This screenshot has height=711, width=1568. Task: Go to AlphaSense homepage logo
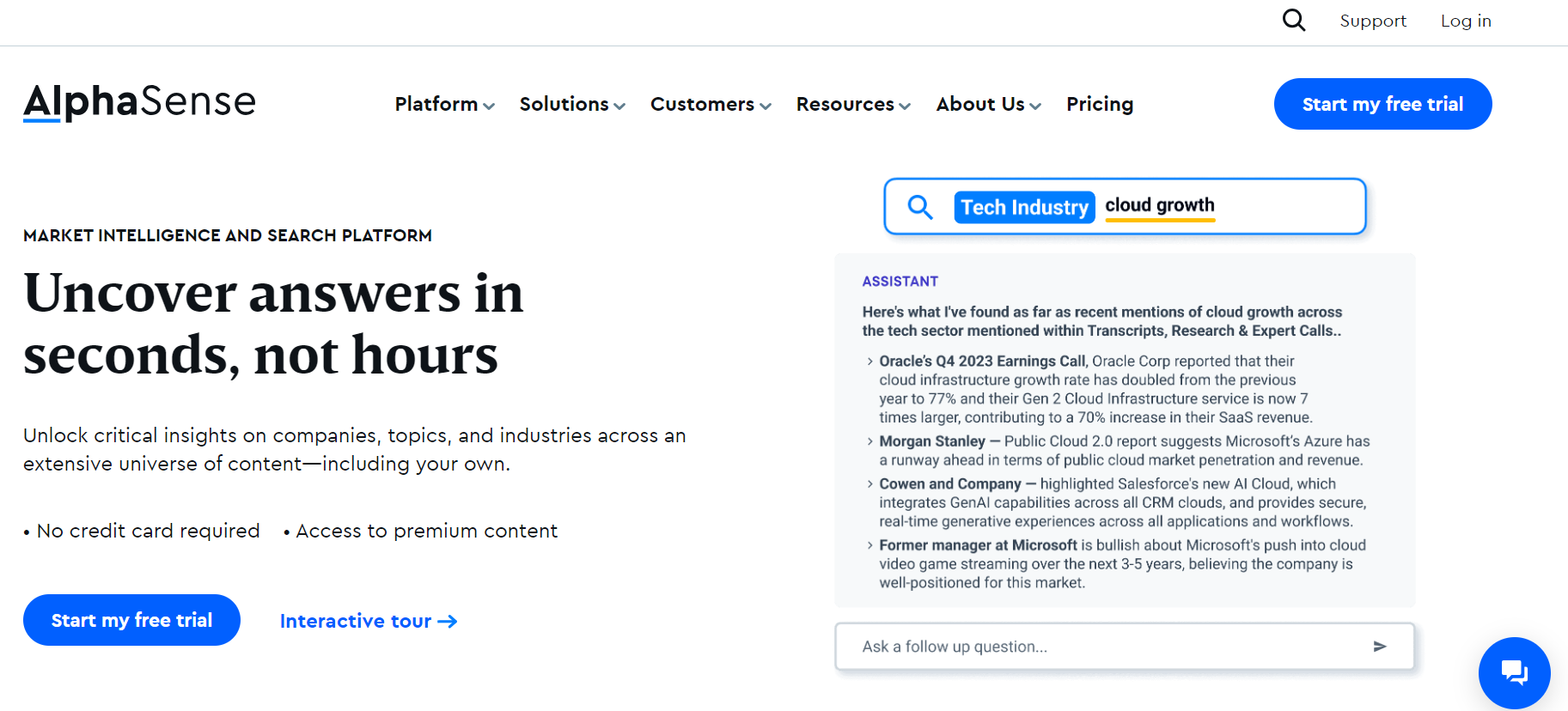tap(139, 102)
